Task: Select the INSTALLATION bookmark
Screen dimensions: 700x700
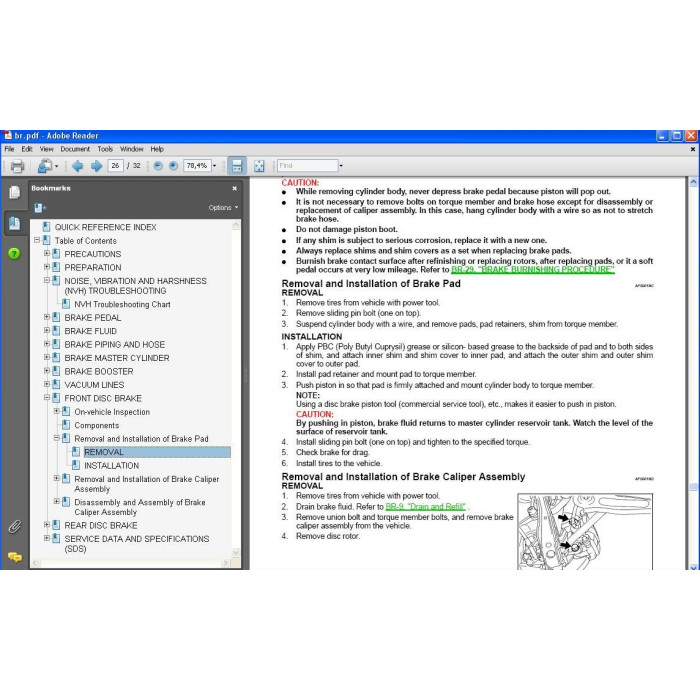Action: [112, 466]
